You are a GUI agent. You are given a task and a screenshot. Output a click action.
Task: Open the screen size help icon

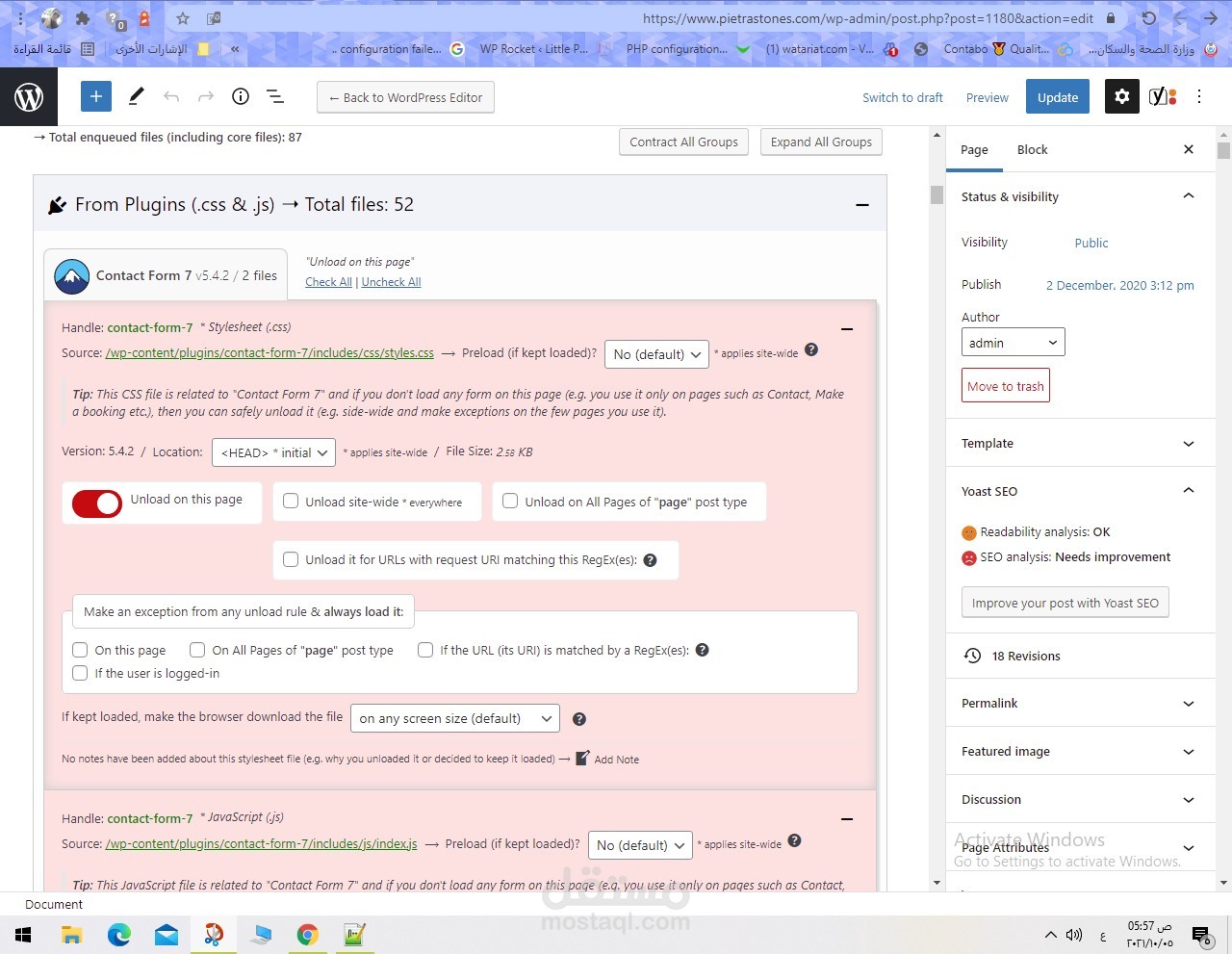pyautogui.click(x=579, y=719)
